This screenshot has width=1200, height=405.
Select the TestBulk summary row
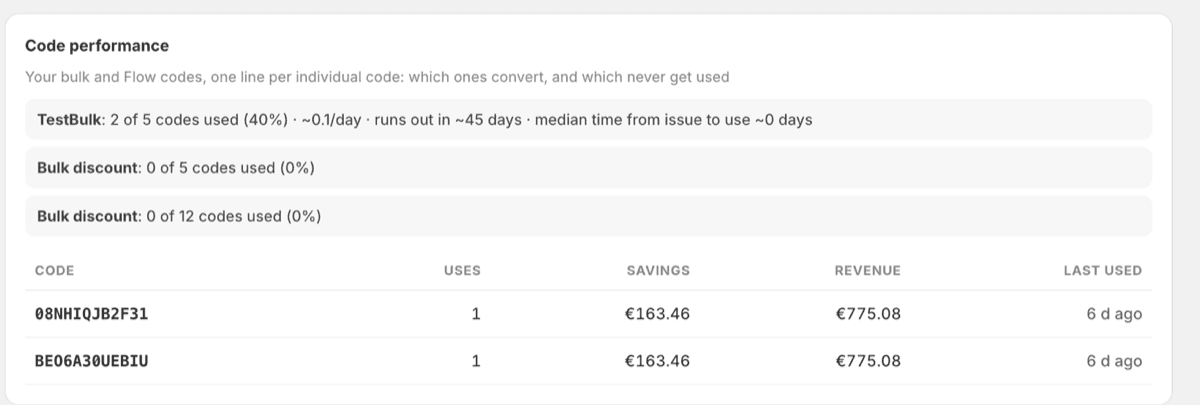pos(588,120)
